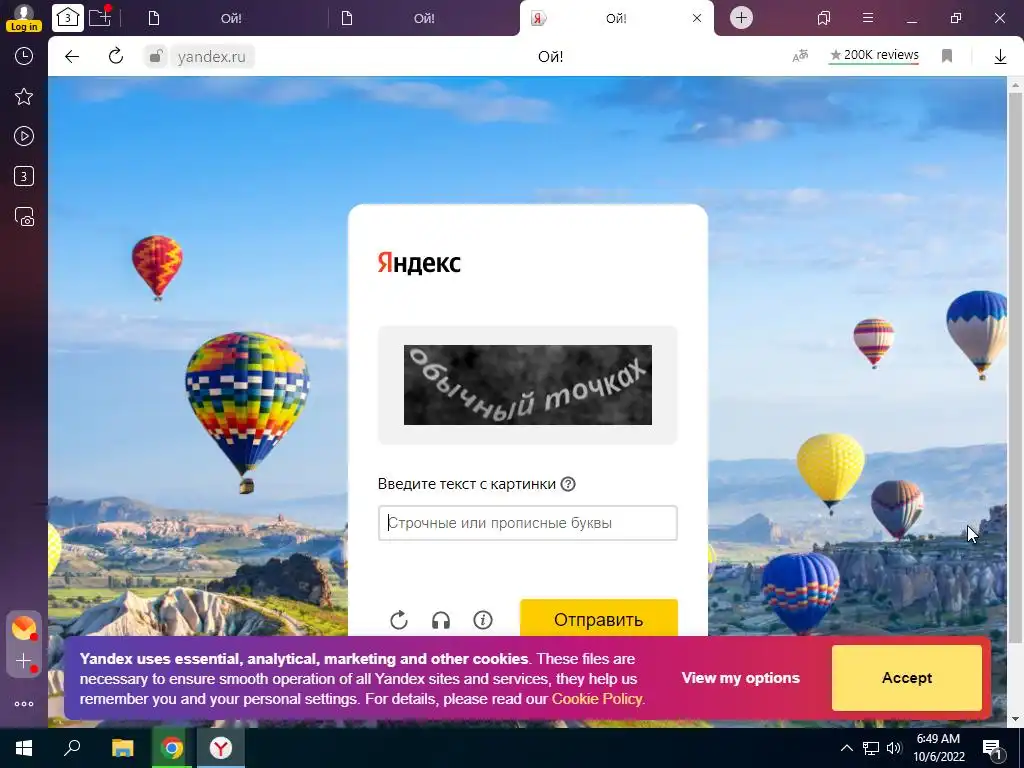Screen dimensions: 1024x768
Task: Focus the captcha text input field
Action: 528,523
